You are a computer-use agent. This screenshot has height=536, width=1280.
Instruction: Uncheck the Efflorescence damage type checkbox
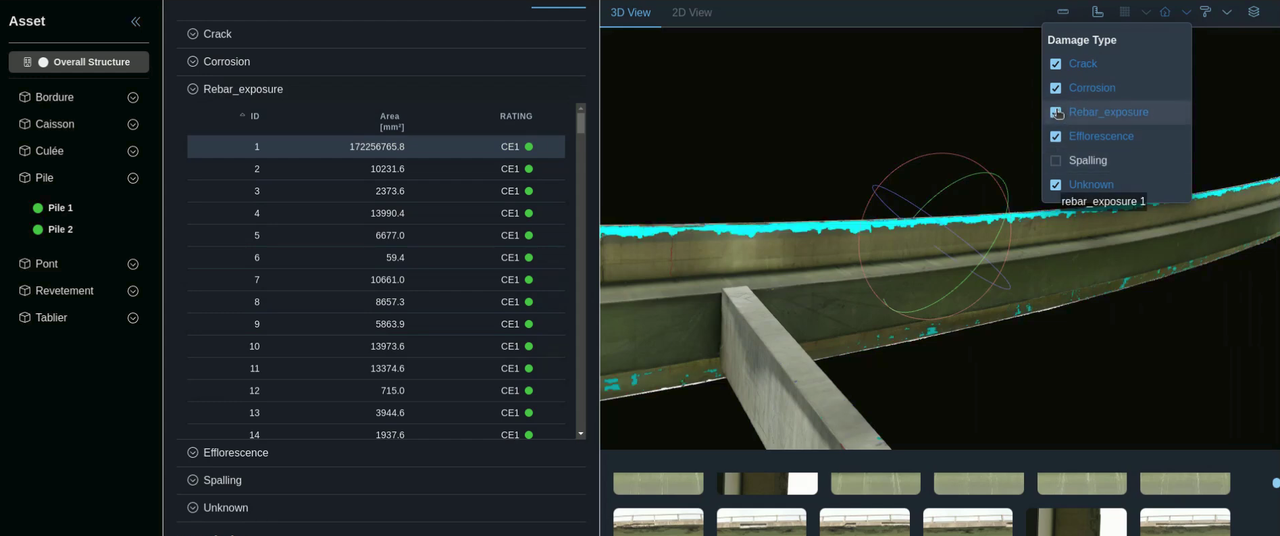pyautogui.click(x=1055, y=136)
